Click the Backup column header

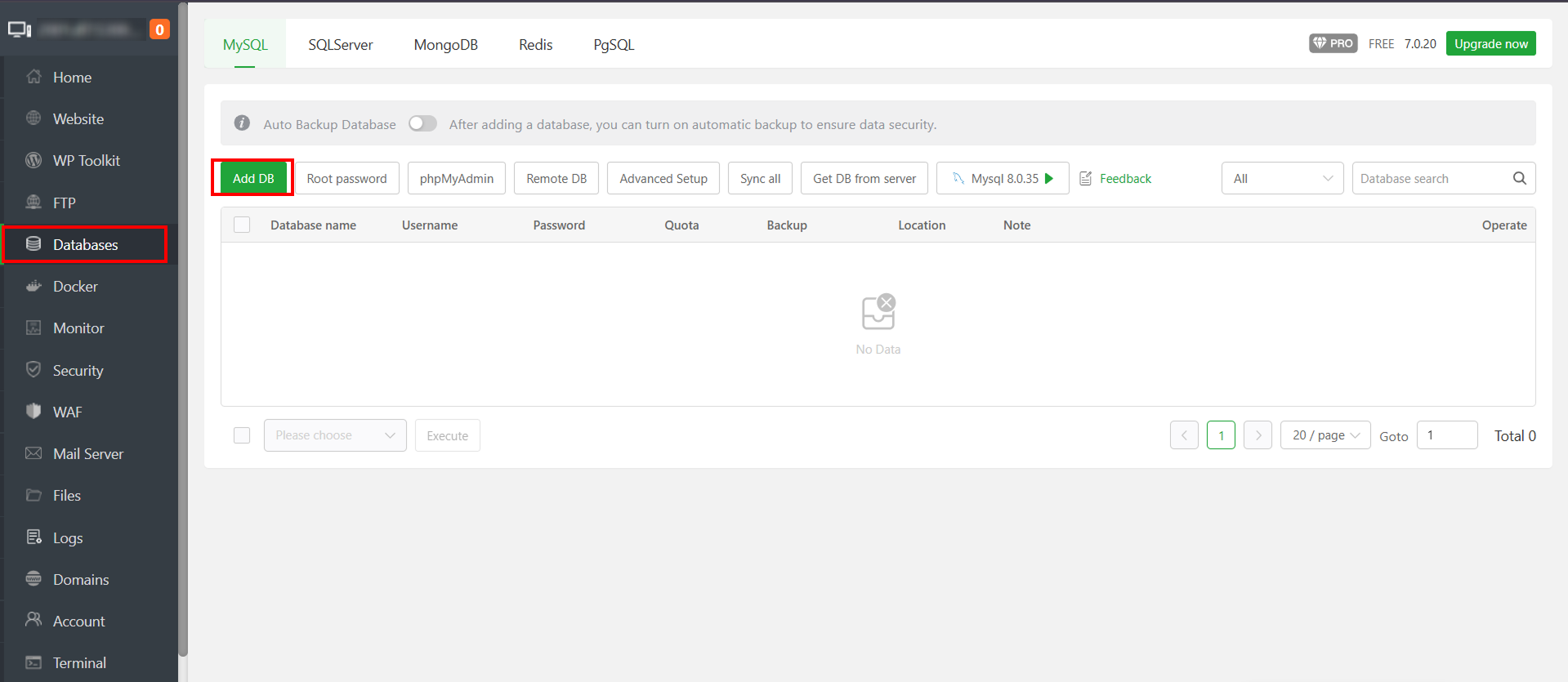click(787, 225)
